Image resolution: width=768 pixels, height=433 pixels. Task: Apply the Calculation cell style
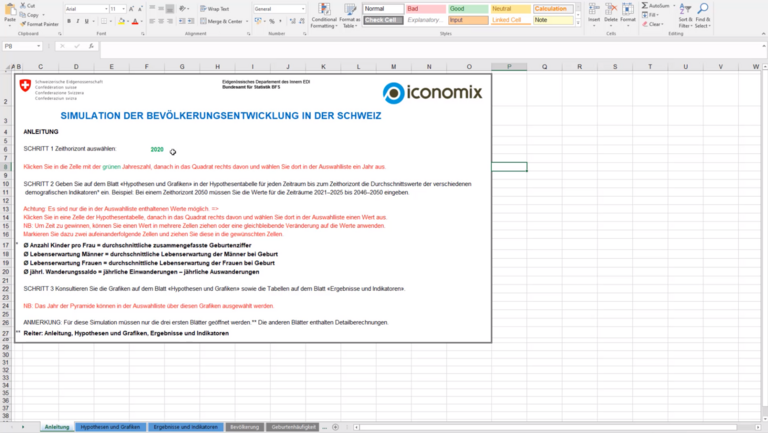(x=553, y=9)
